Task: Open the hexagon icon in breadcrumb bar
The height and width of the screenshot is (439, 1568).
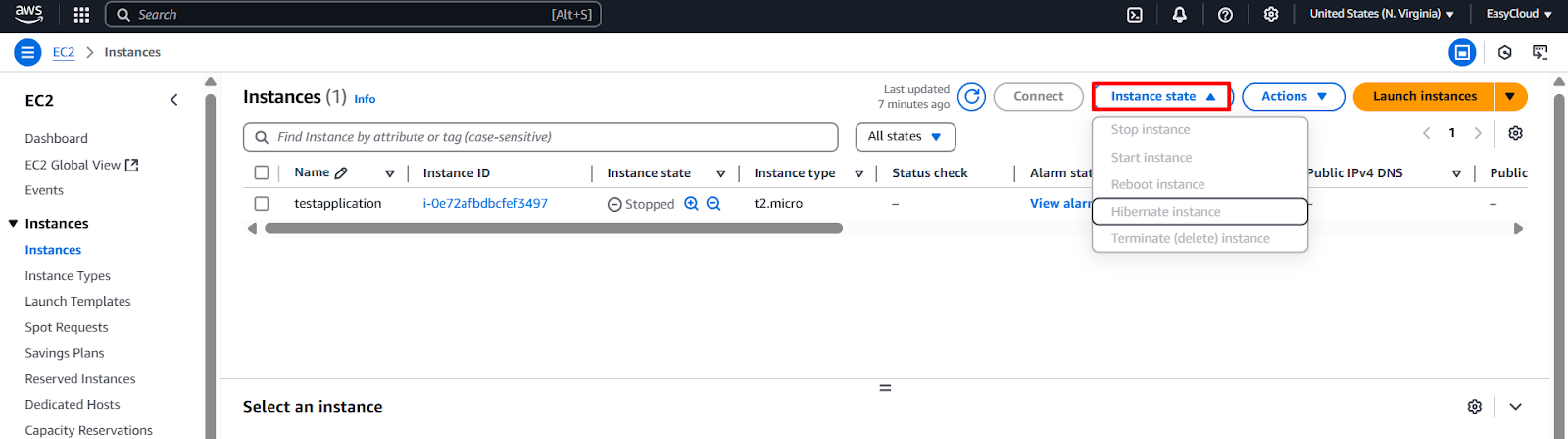Action: (x=1505, y=52)
